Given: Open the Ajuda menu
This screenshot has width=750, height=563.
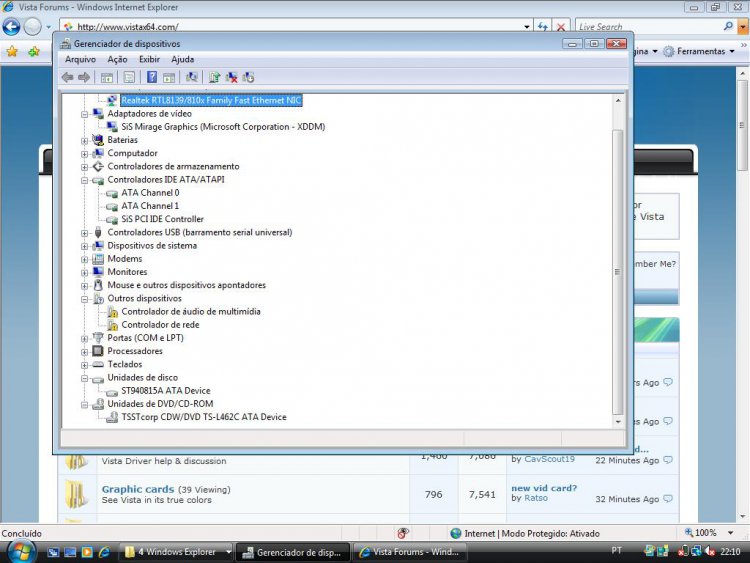Looking at the screenshot, I should click(183, 59).
